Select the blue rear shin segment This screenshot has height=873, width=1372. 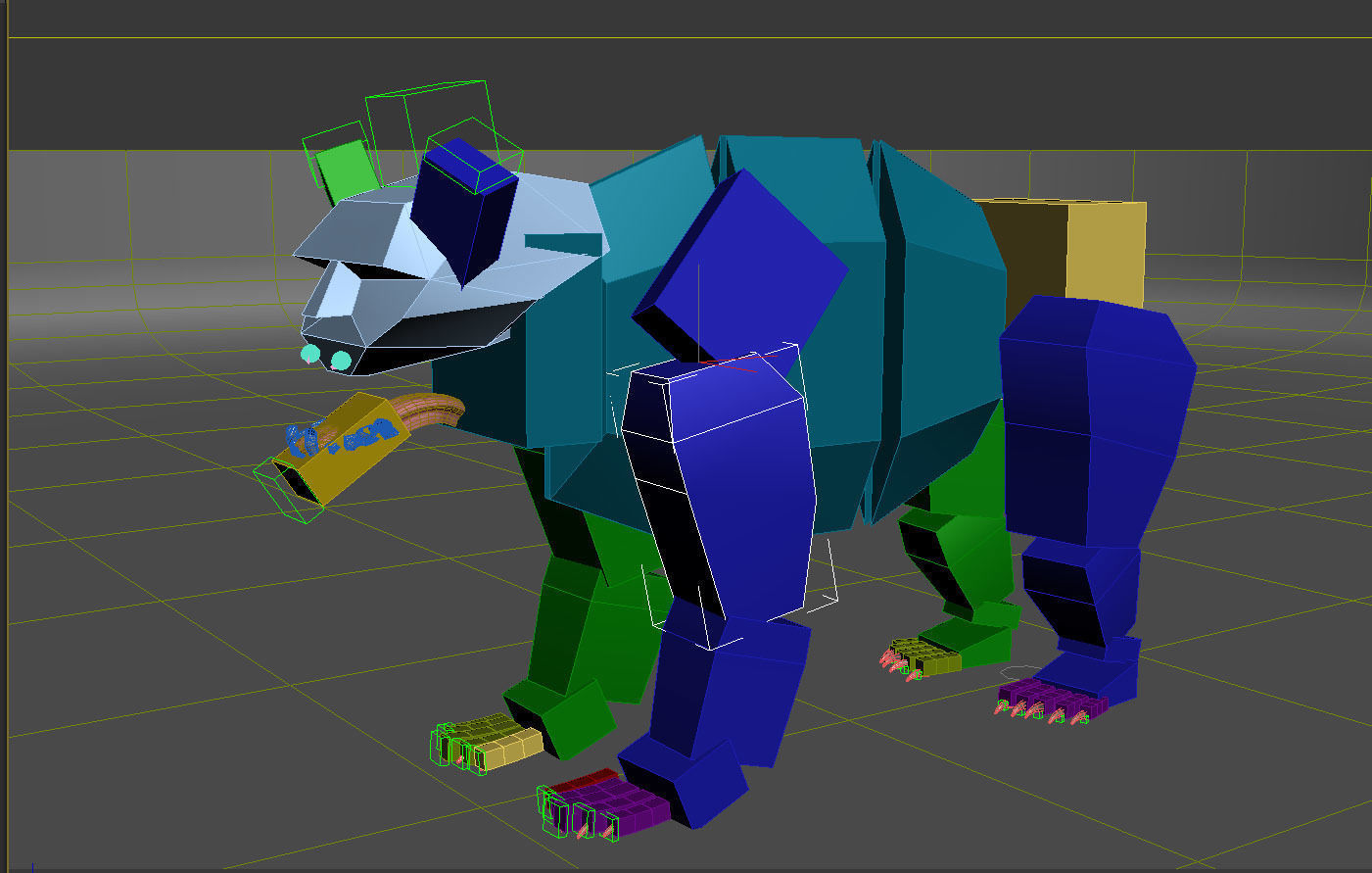(x=1082, y=591)
